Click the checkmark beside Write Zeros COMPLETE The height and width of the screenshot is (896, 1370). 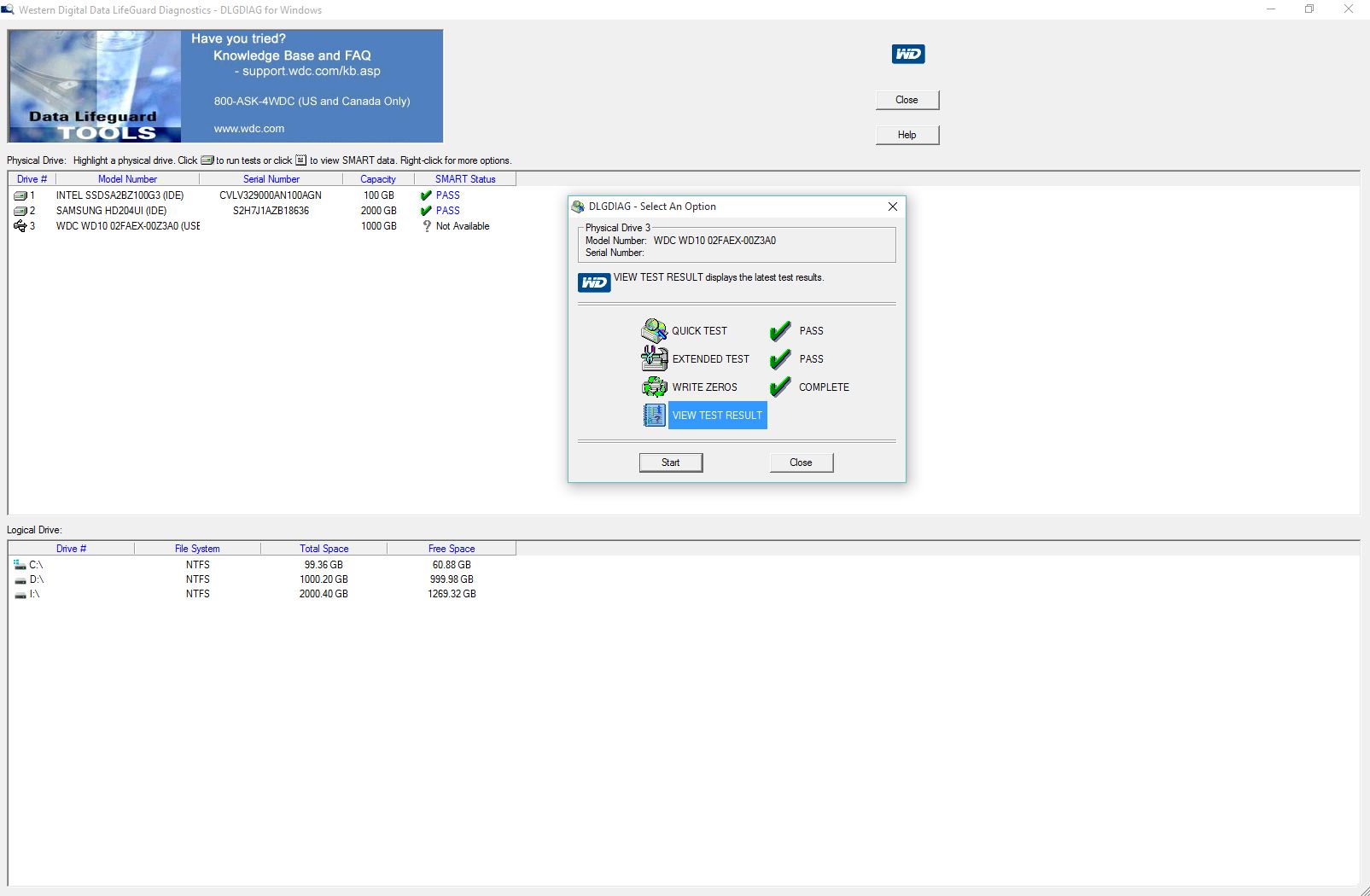[x=780, y=387]
